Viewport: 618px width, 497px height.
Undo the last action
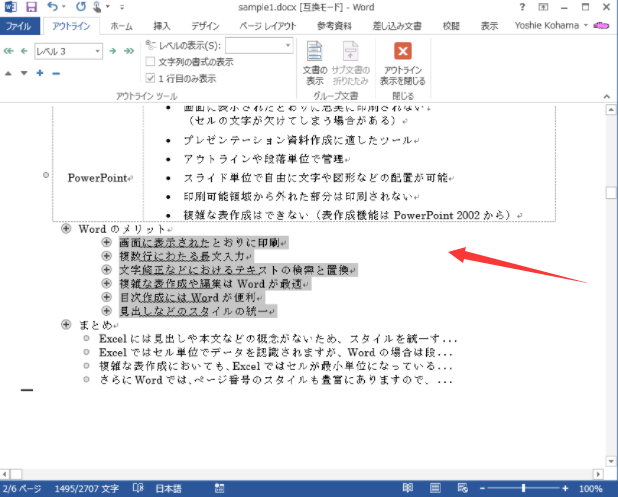click(52, 7)
